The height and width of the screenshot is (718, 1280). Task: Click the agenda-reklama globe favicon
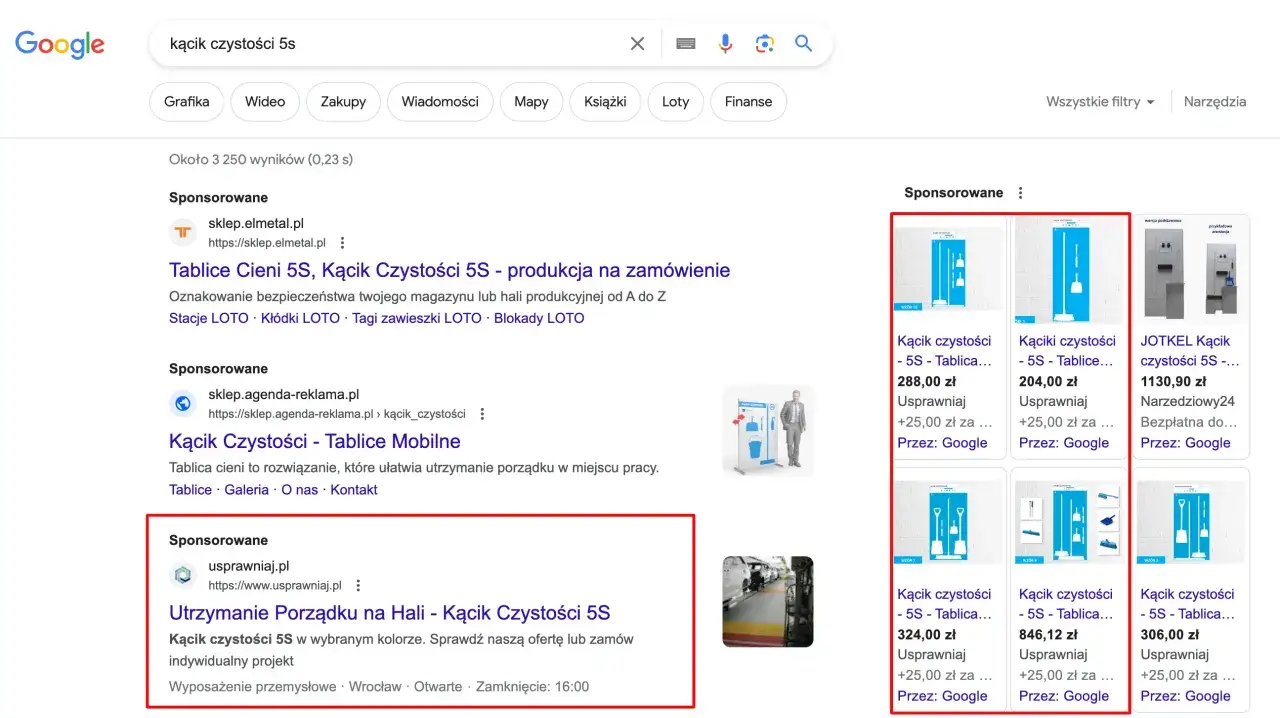pos(183,404)
